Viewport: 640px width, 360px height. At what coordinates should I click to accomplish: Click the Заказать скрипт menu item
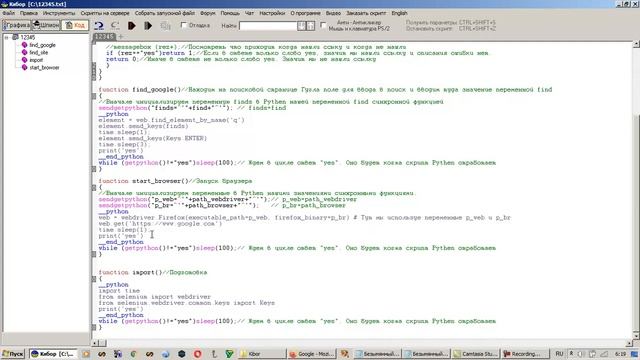(366, 13)
